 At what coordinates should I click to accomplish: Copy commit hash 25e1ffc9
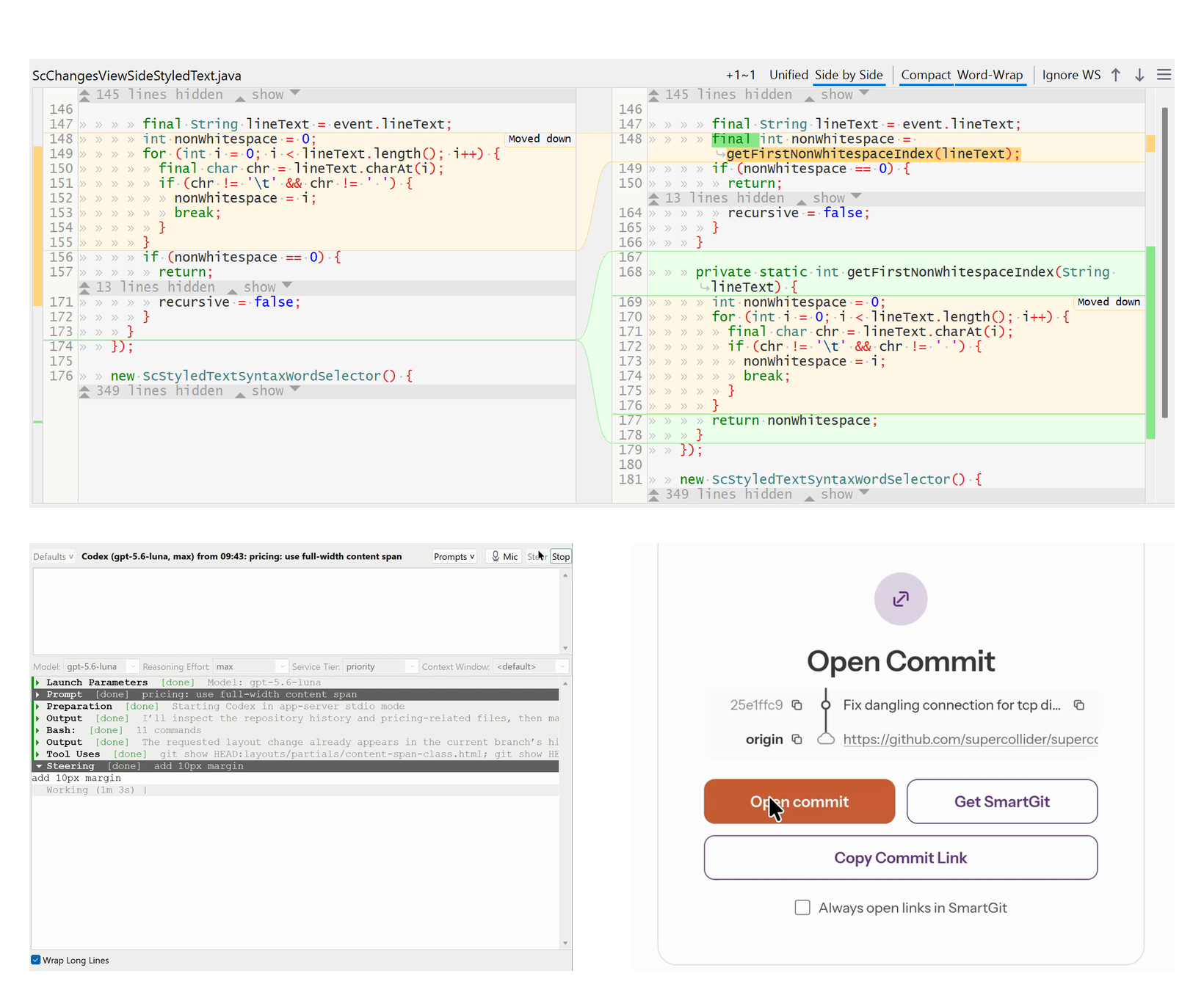point(797,705)
